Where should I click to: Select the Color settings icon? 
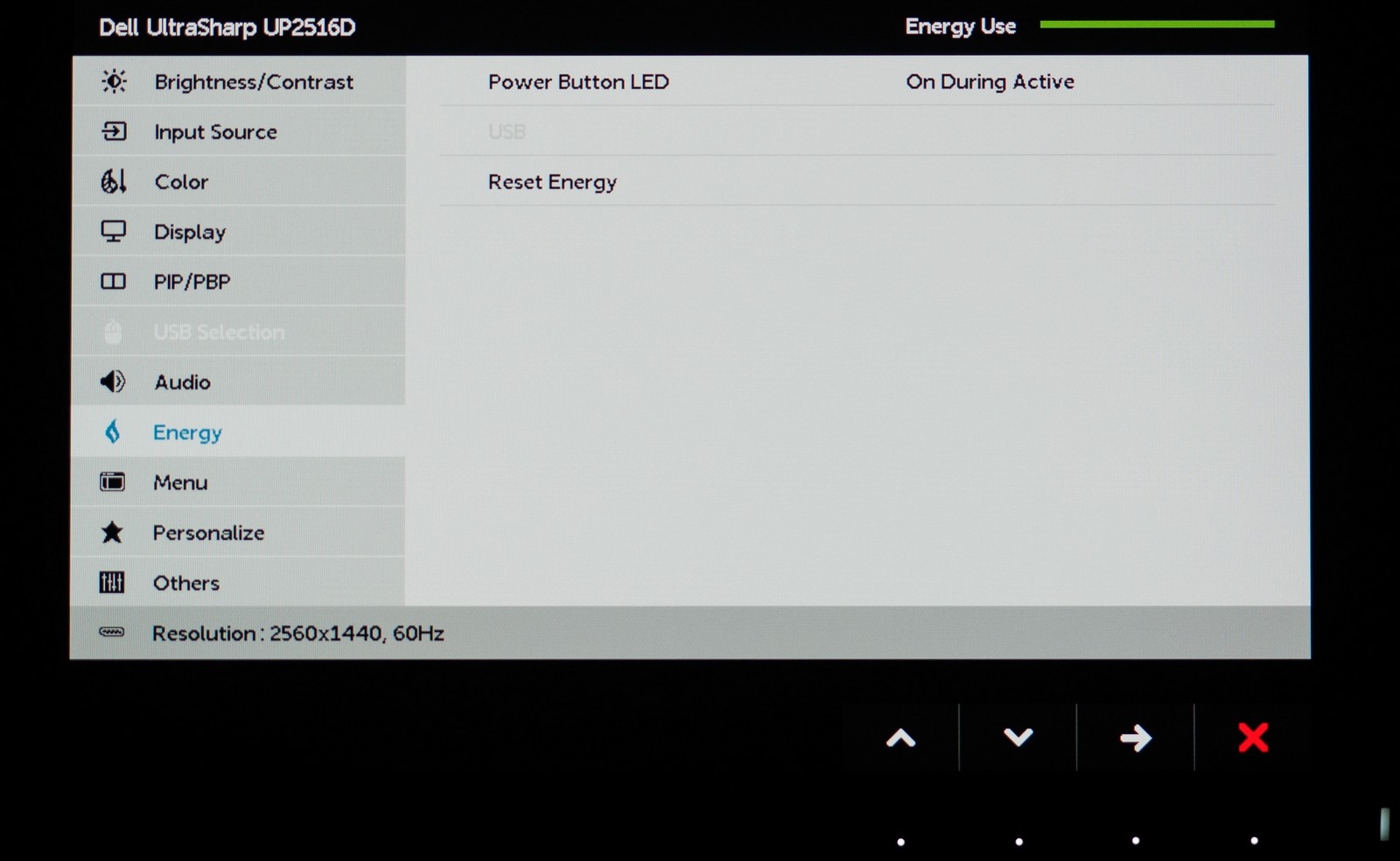pyautogui.click(x=114, y=181)
